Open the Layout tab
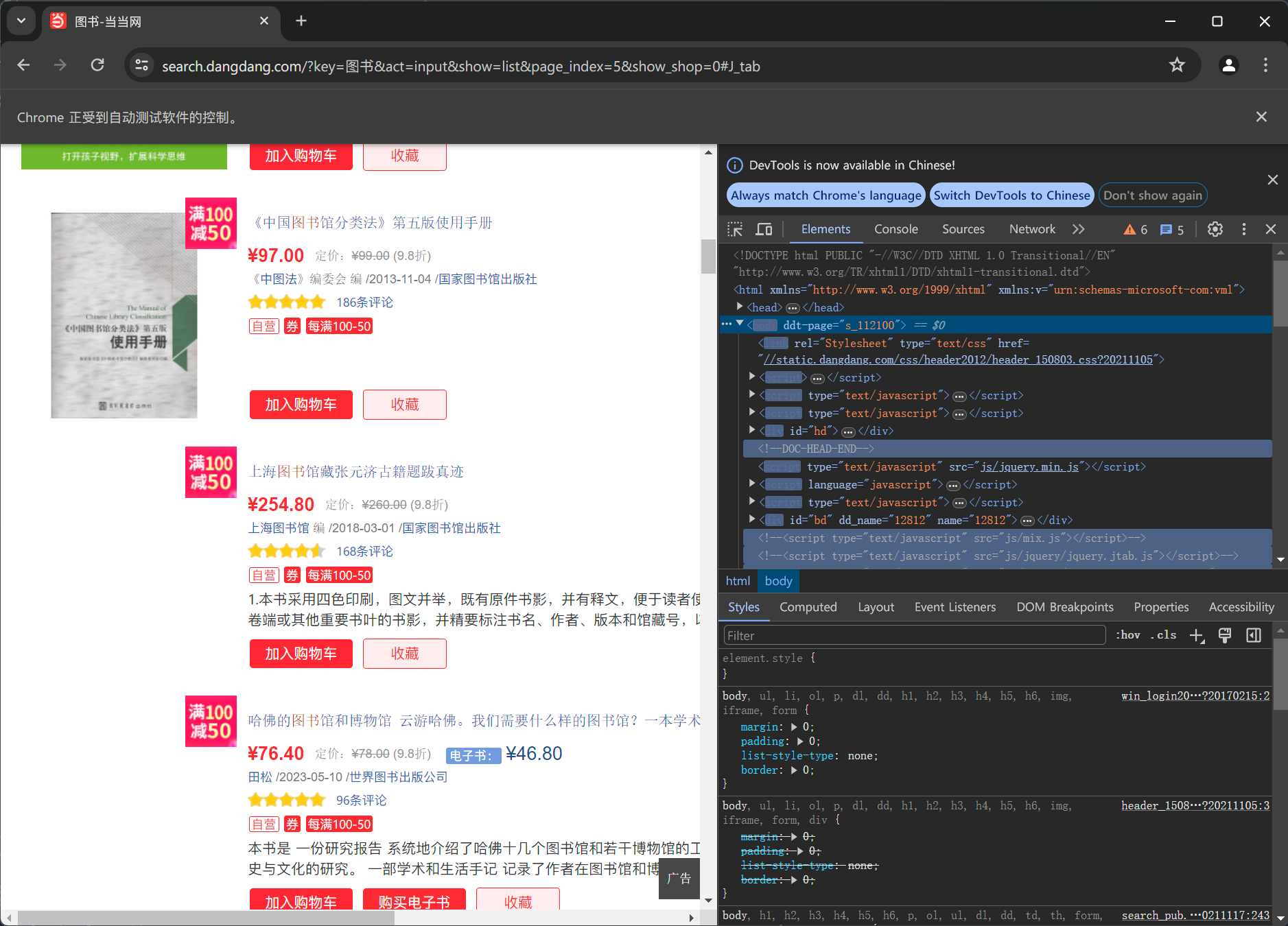The height and width of the screenshot is (926, 1288). [x=876, y=607]
